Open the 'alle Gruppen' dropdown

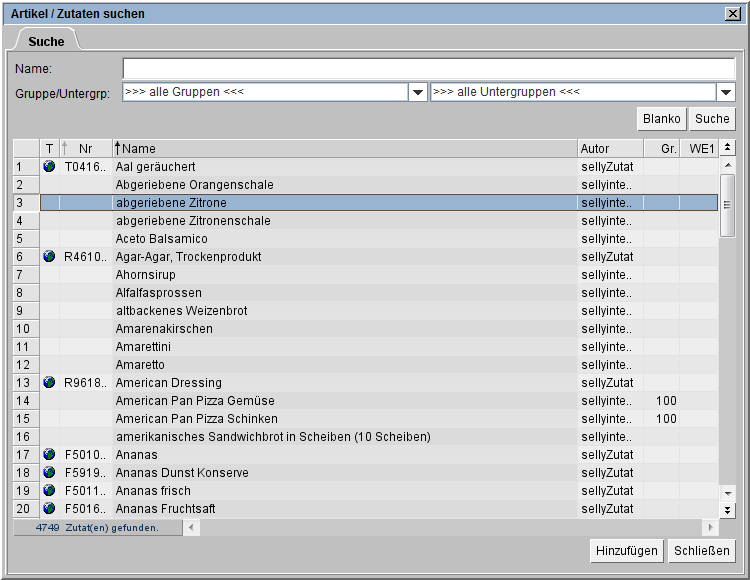coord(418,92)
